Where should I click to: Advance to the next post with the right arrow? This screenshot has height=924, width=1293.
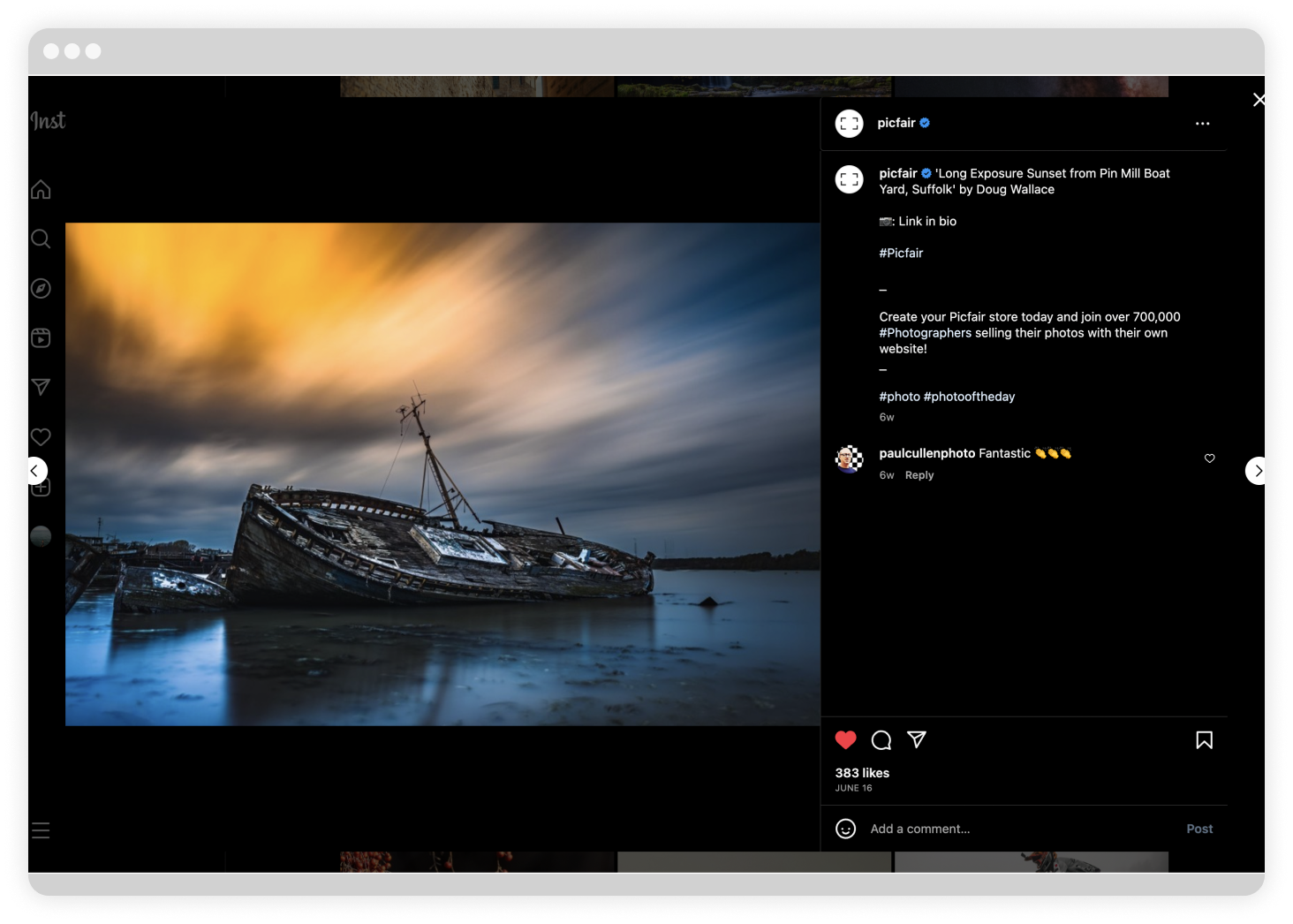pyautogui.click(x=1256, y=471)
